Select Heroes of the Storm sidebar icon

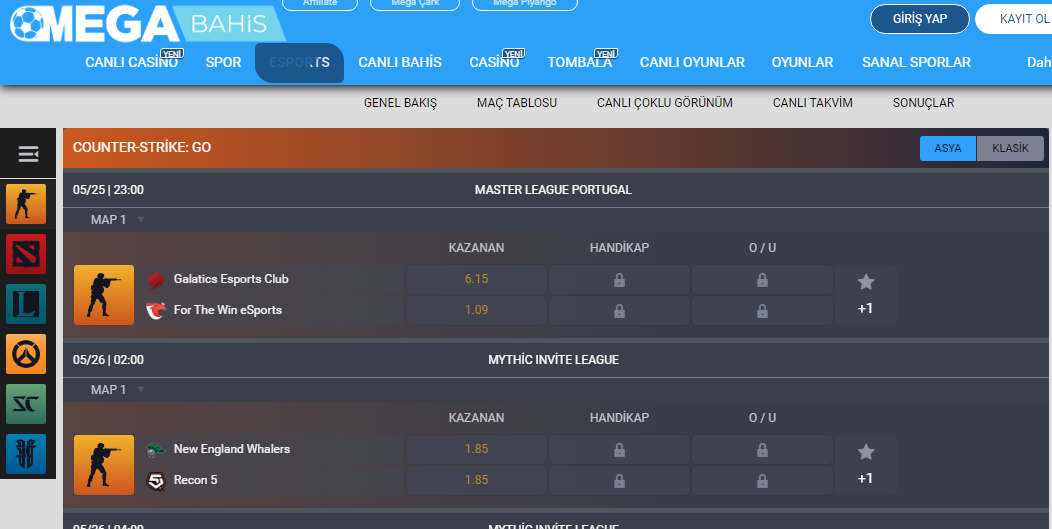pyautogui.click(x=26, y=454)
